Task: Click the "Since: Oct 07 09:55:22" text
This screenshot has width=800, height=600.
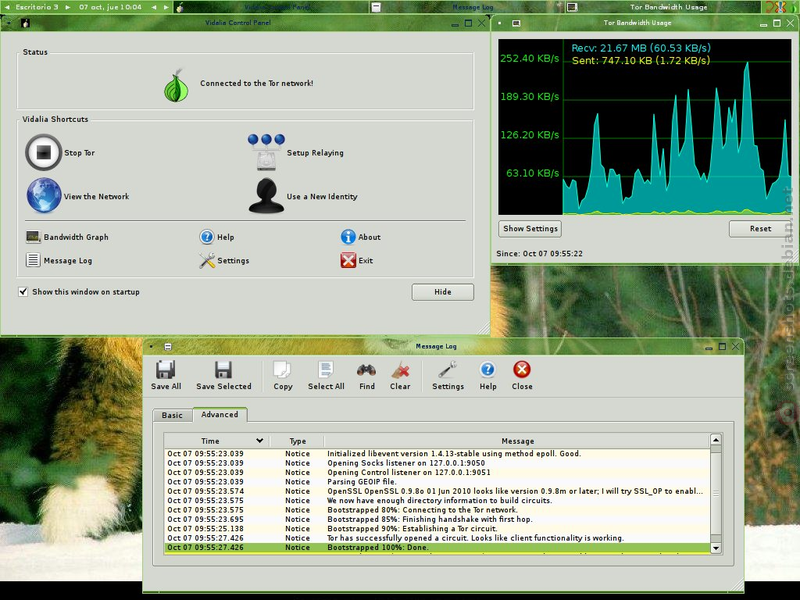Action: [x=539, y=254]
